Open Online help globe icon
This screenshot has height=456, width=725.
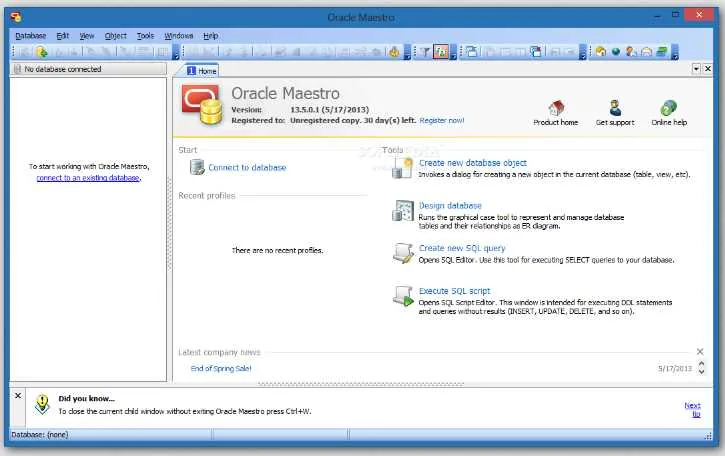(669, 108)
